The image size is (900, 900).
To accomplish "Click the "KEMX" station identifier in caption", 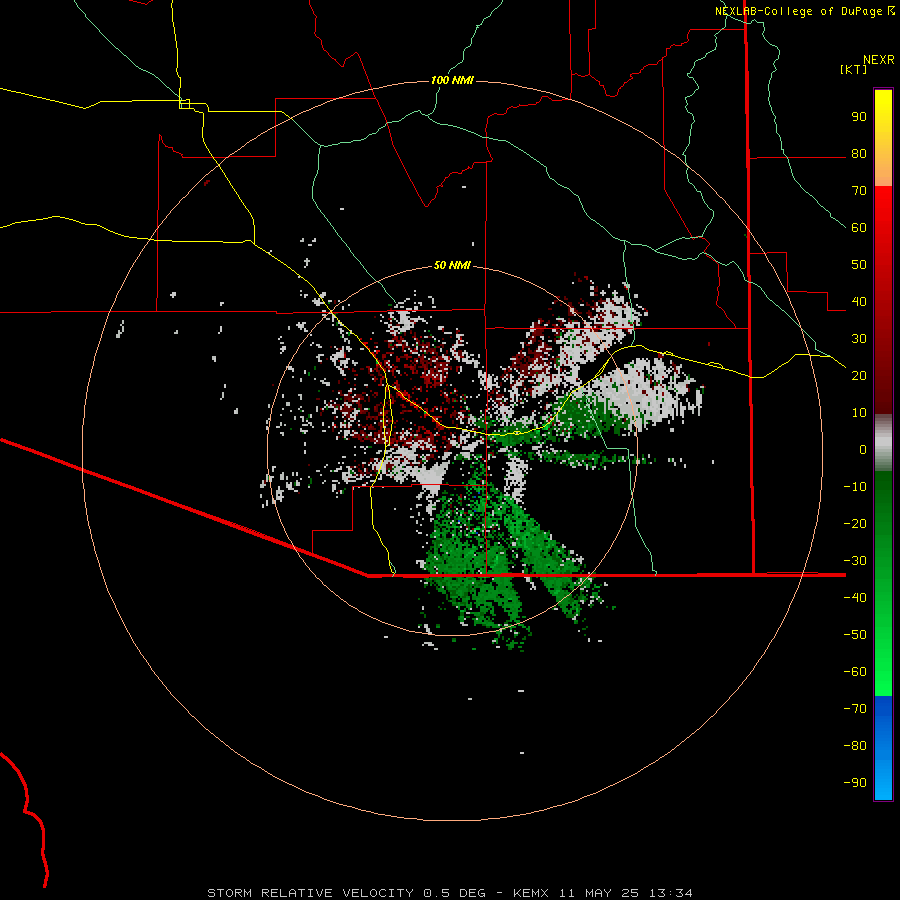I will tap(531, 893).
